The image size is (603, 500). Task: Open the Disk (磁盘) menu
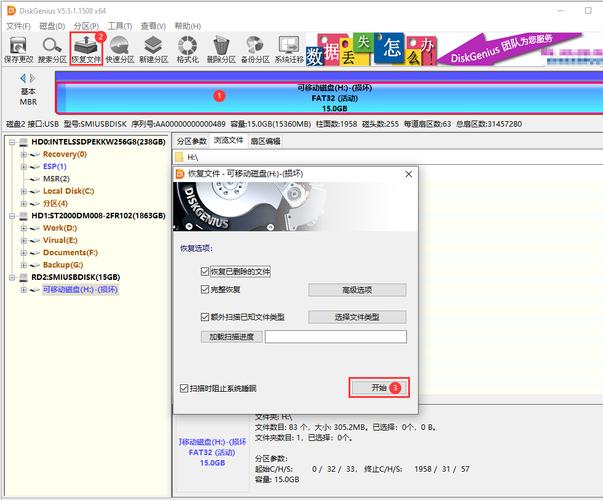pos(52,26)
